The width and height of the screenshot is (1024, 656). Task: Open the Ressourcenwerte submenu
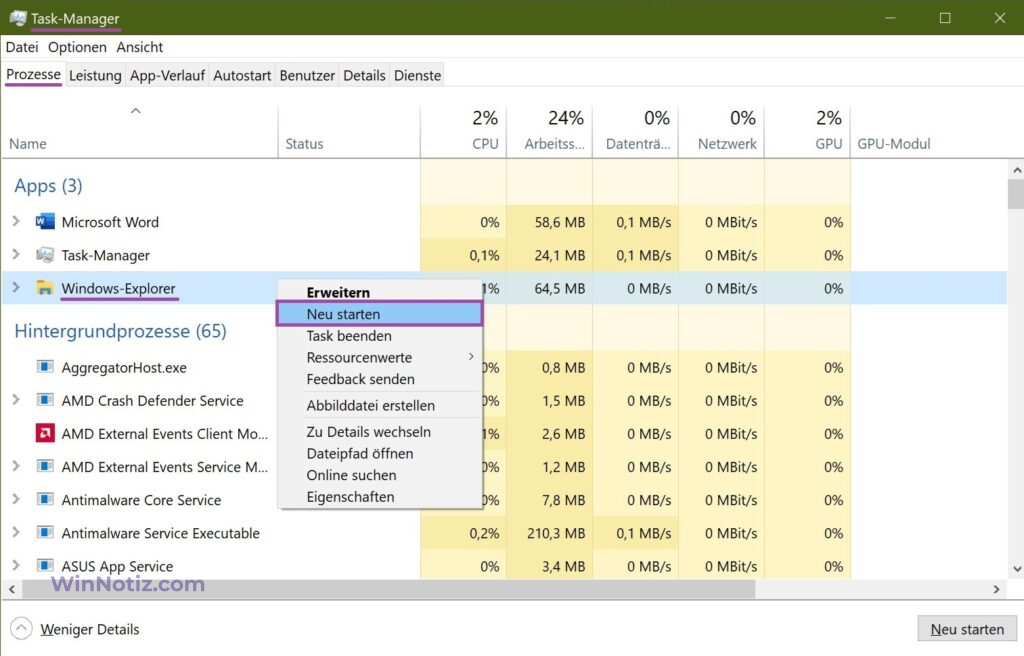[x=360, y=357]
